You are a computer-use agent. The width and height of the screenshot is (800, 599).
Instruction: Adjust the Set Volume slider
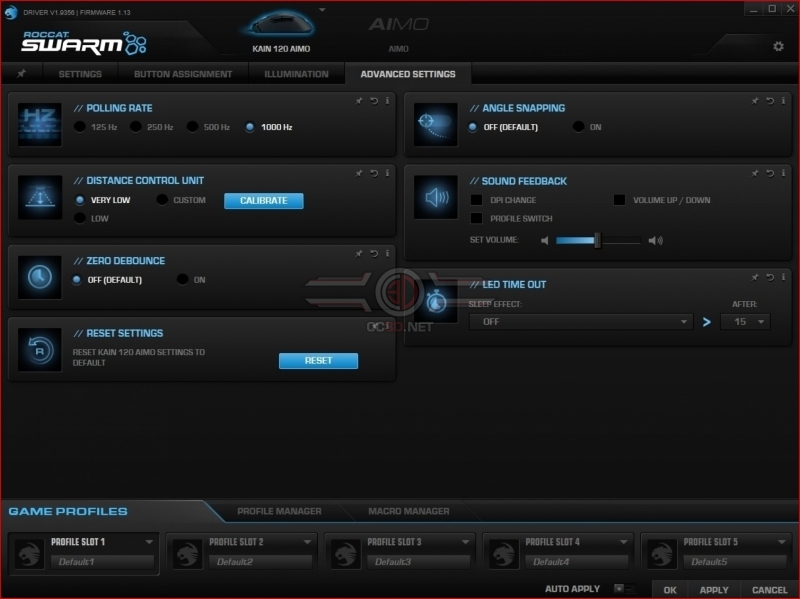(598, 240)
